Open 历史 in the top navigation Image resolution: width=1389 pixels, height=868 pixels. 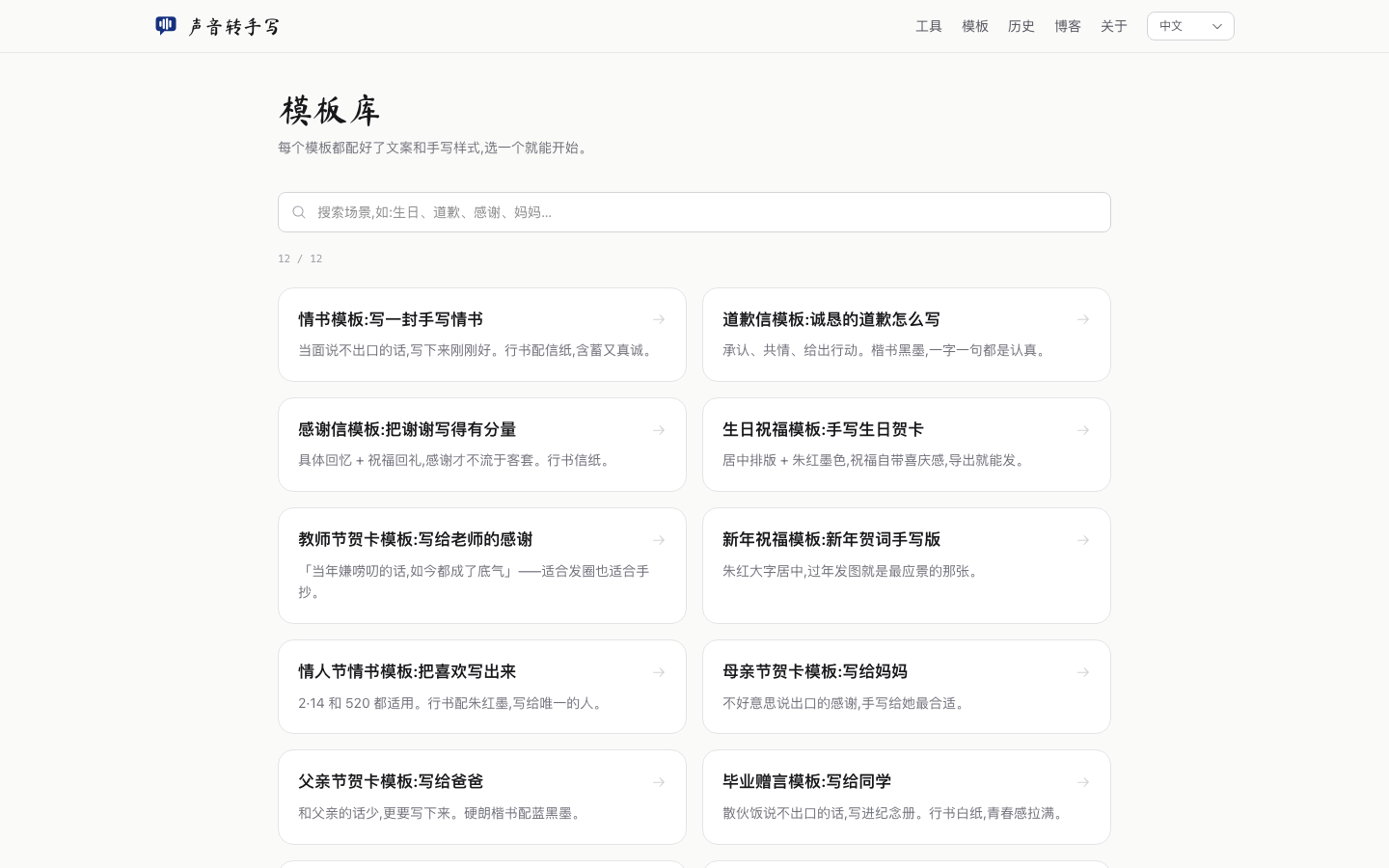tap(1021, 26)
